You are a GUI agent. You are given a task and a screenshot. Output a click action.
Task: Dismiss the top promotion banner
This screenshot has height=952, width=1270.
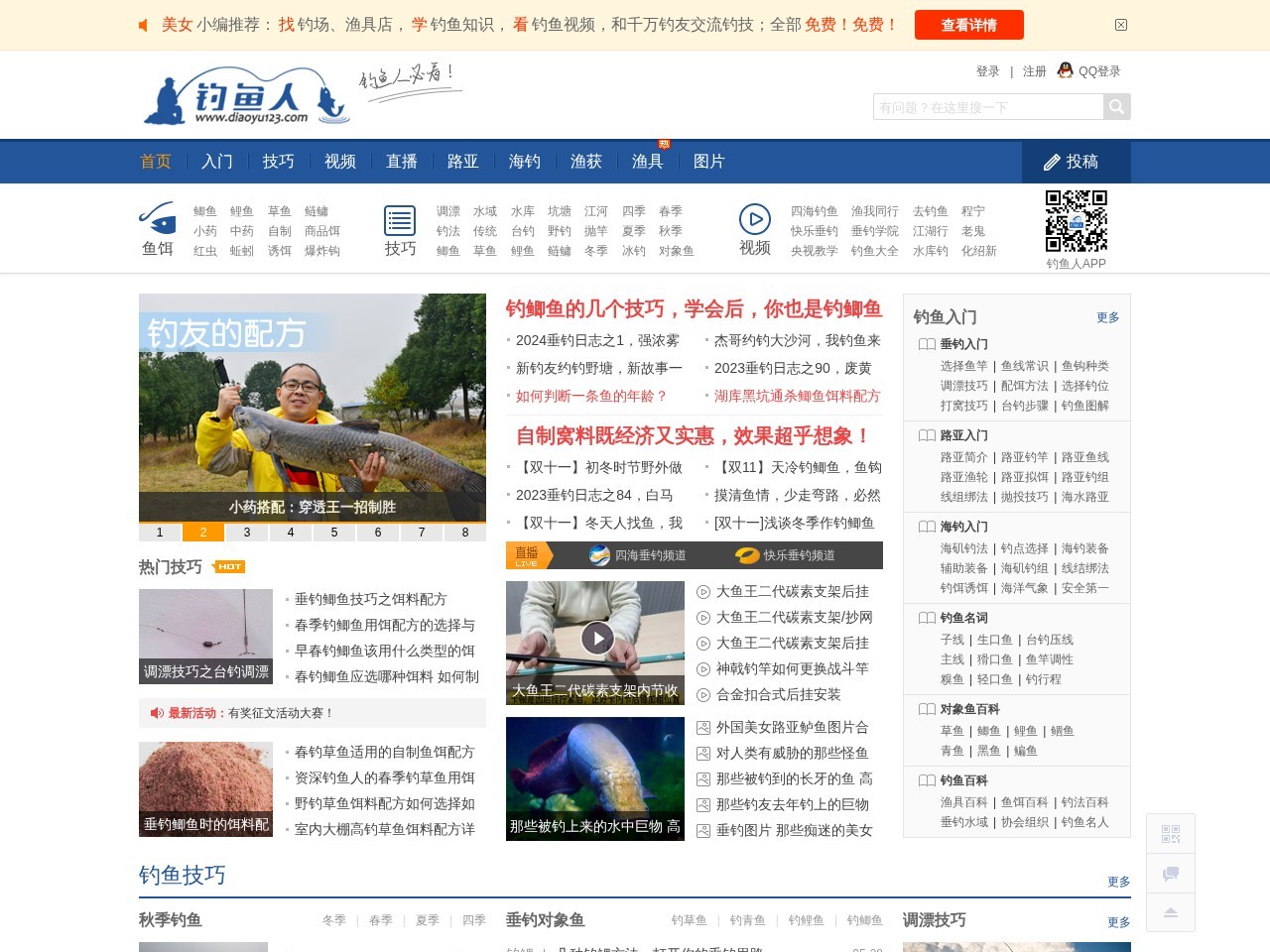pos(1121,24)
